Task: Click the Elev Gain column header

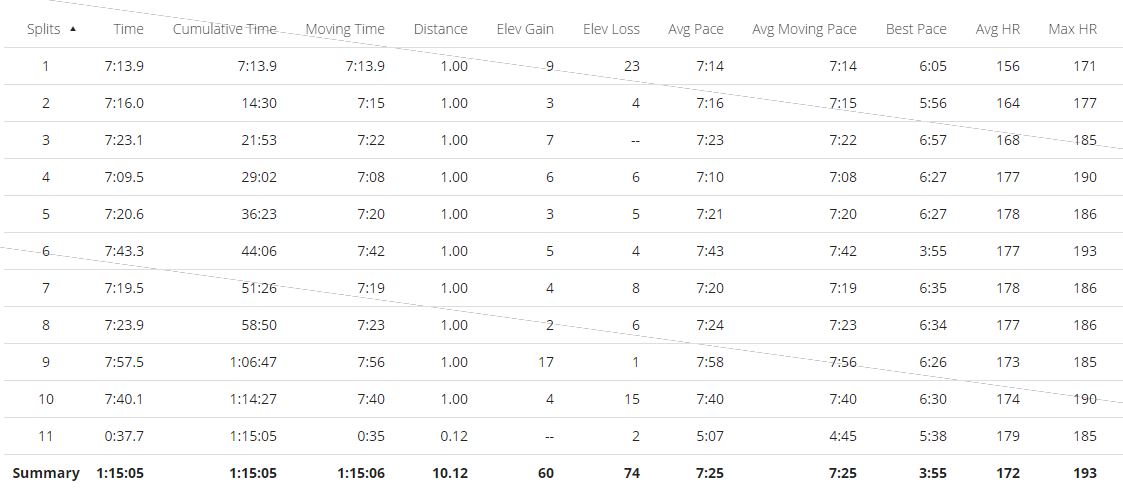Action: pos(525,29)
